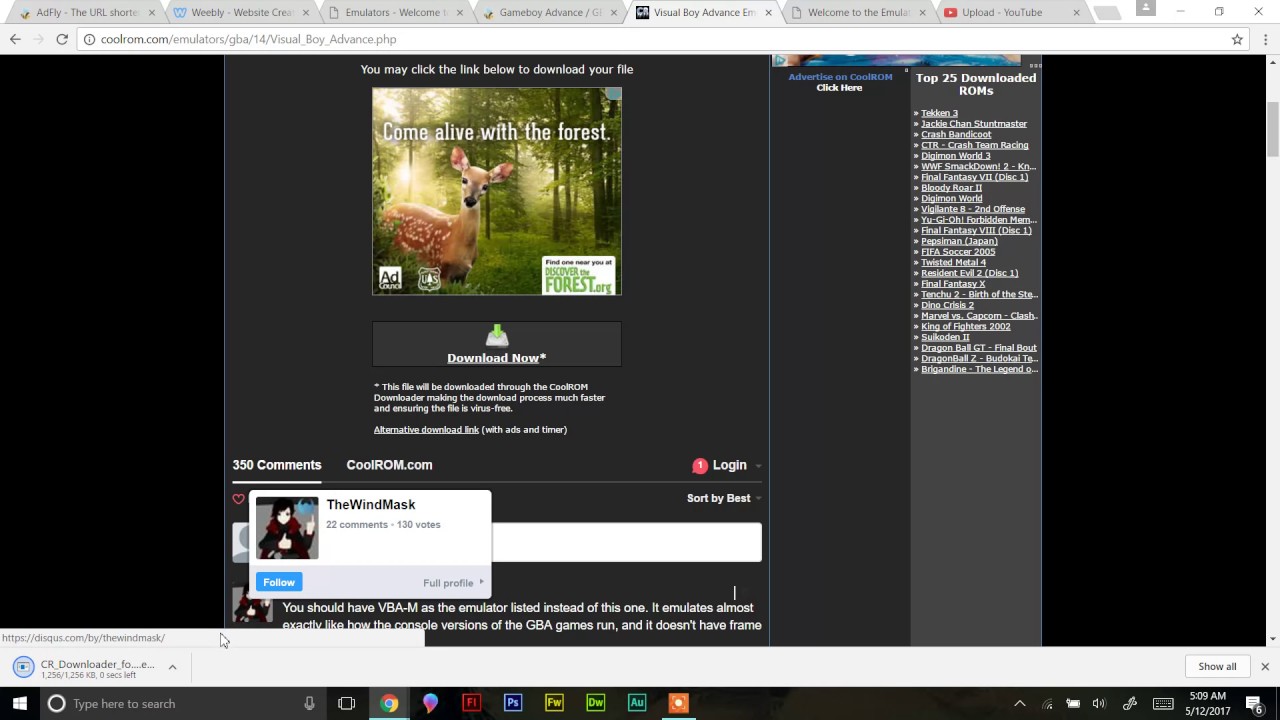Open the Alternative download link

pos(426,430)
